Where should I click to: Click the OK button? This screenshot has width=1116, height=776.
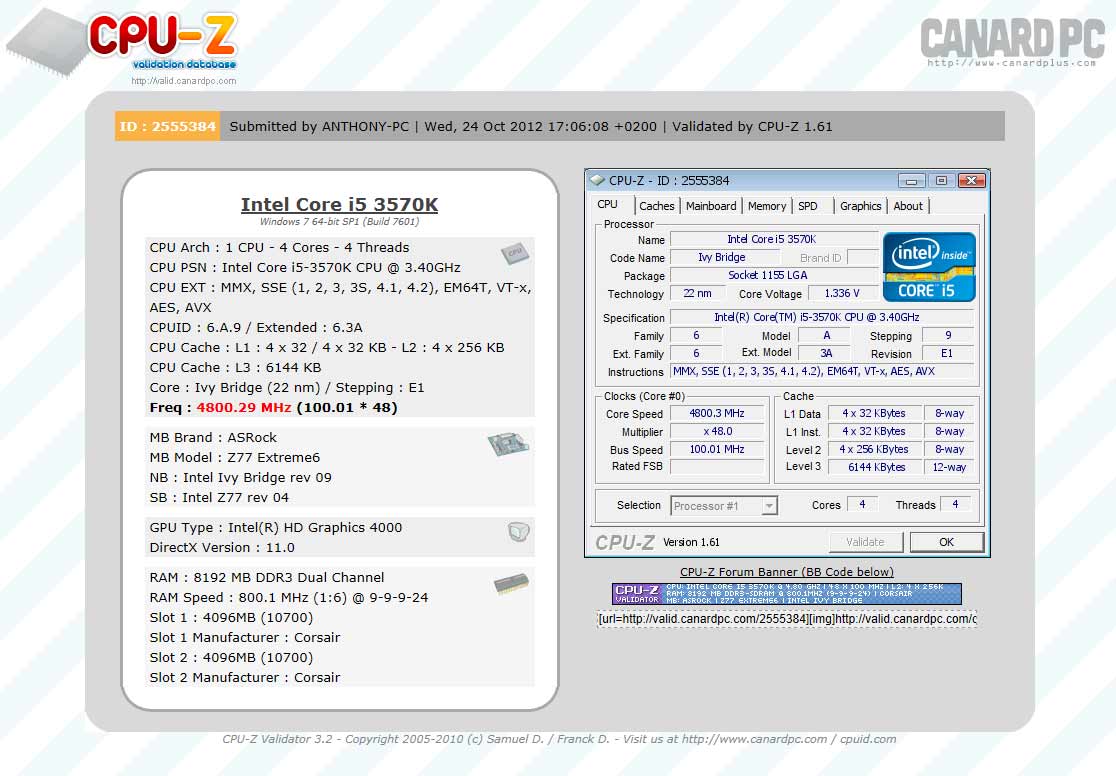[x=947, y=542]
